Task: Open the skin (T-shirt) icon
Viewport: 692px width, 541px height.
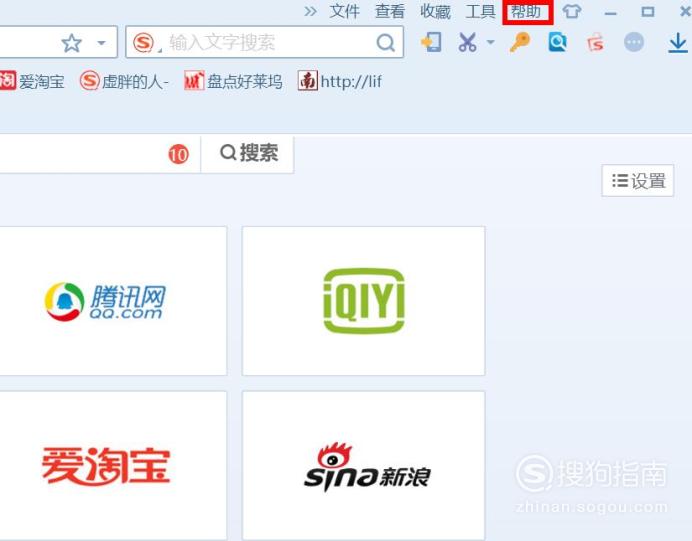Action: (x=572, y=11)
